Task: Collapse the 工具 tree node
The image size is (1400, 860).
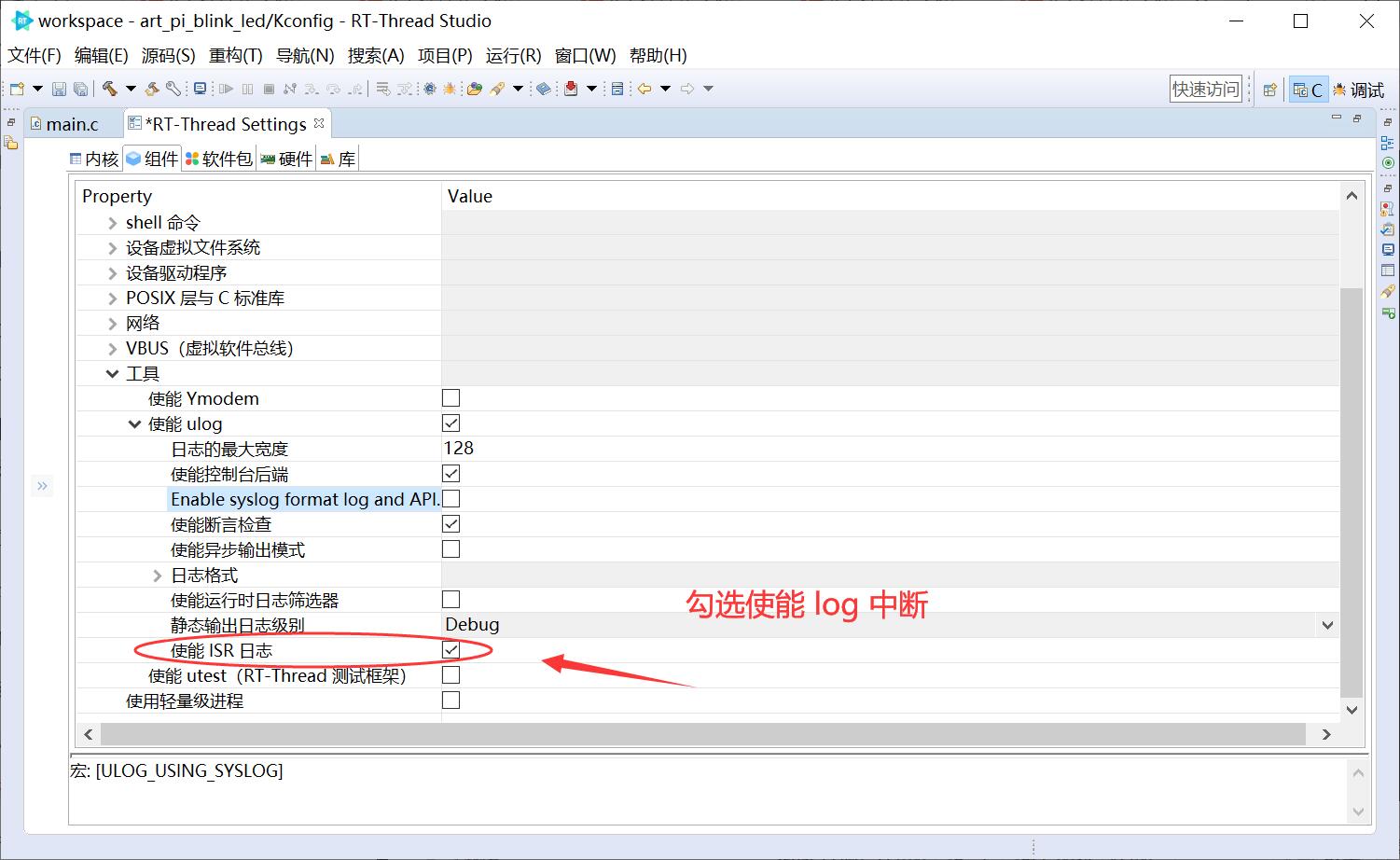Action: point(113,374)
